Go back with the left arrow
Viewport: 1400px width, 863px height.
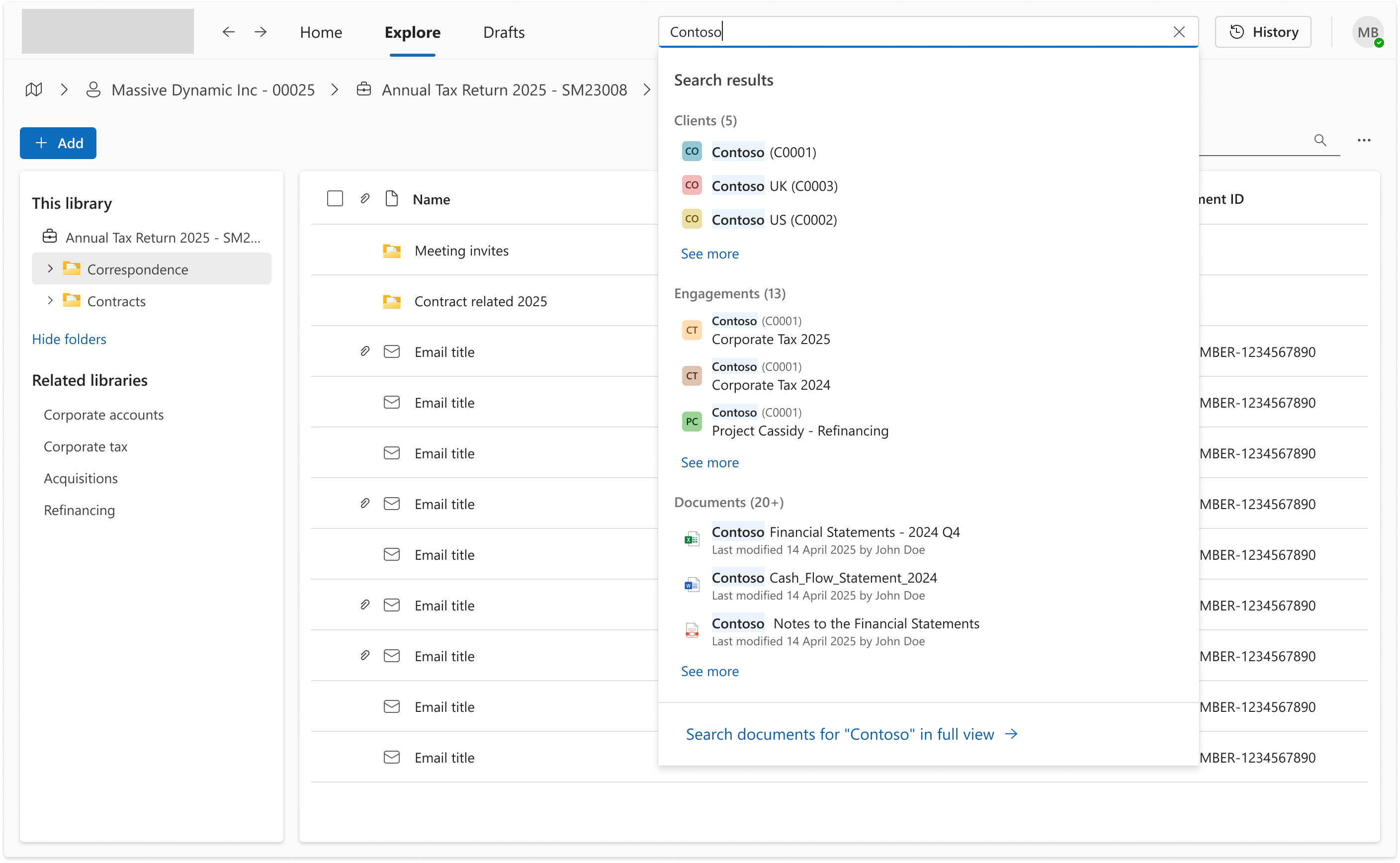228,32
